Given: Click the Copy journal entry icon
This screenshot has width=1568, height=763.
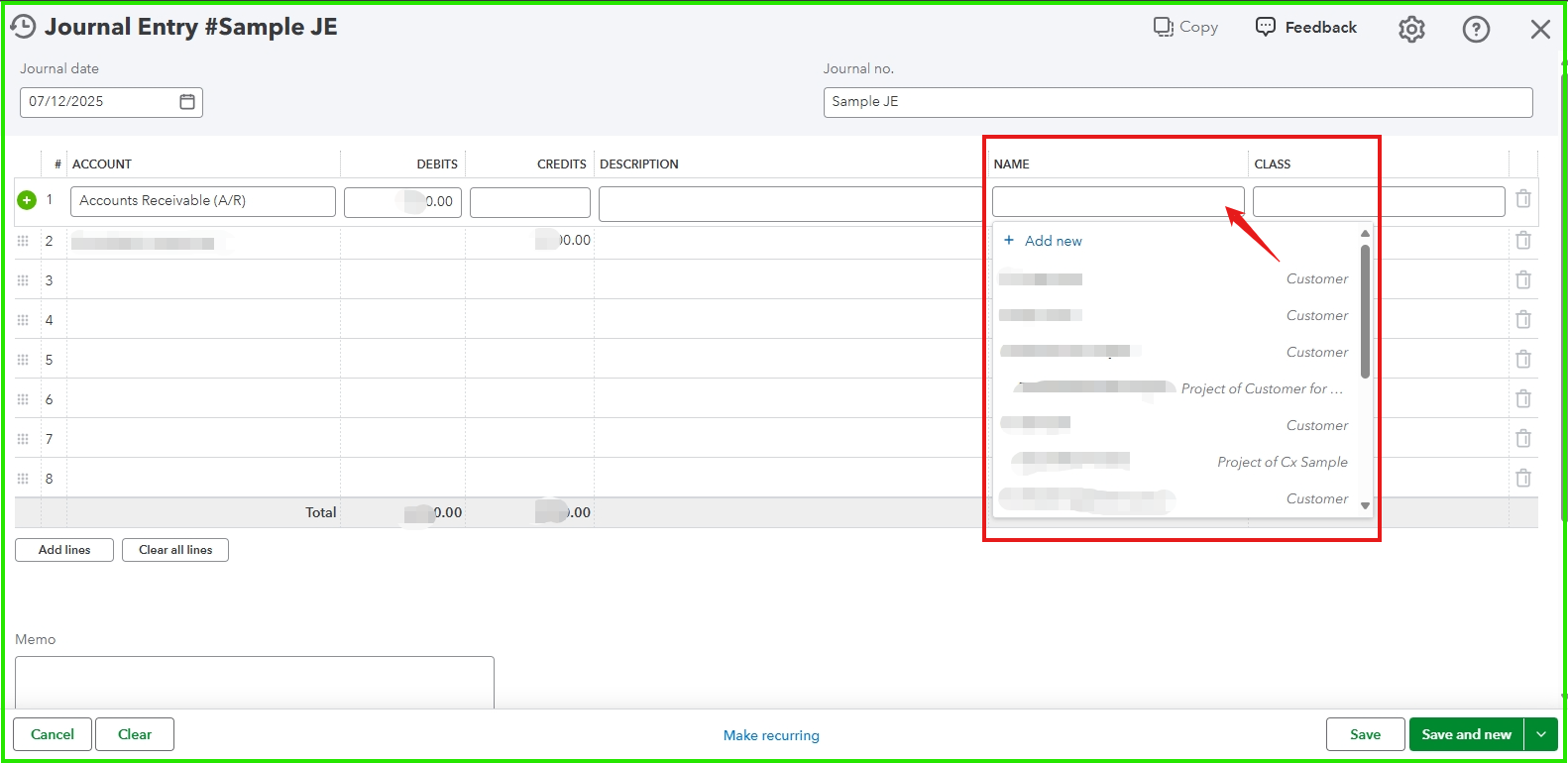Looking at the screenshot, I should 1164,27.
